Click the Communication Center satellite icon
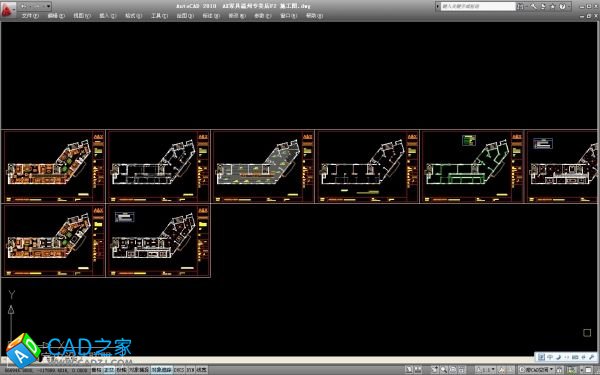 click(x=543, y=7)
